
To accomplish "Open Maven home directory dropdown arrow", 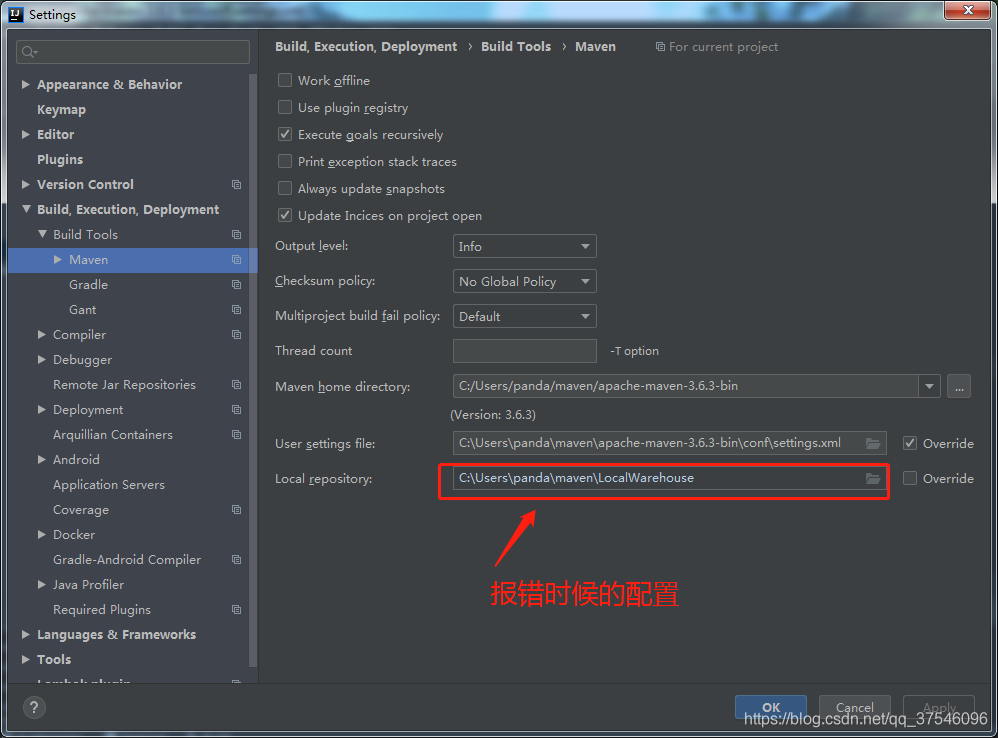I will 929,386.
